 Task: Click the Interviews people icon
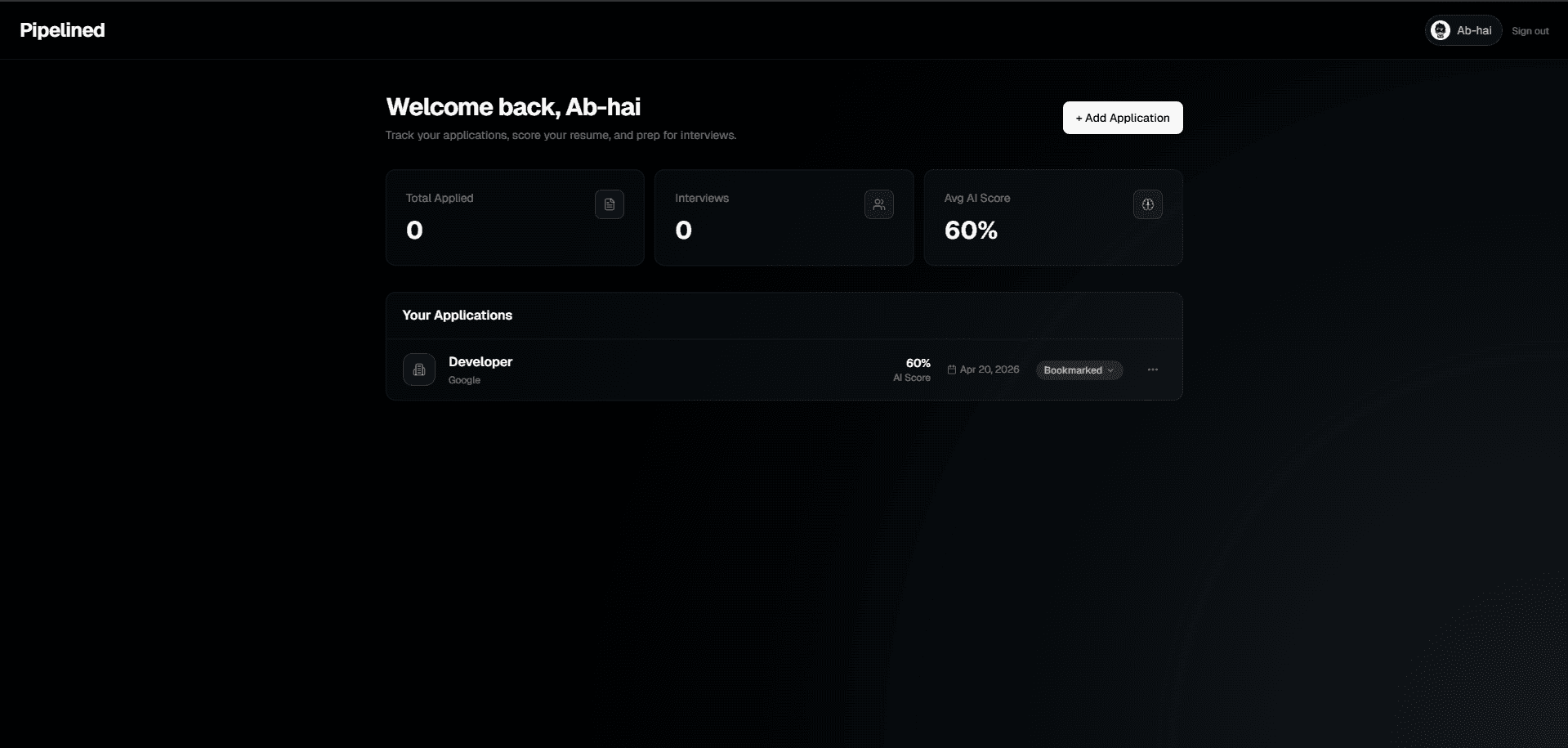tap(879, 204)
